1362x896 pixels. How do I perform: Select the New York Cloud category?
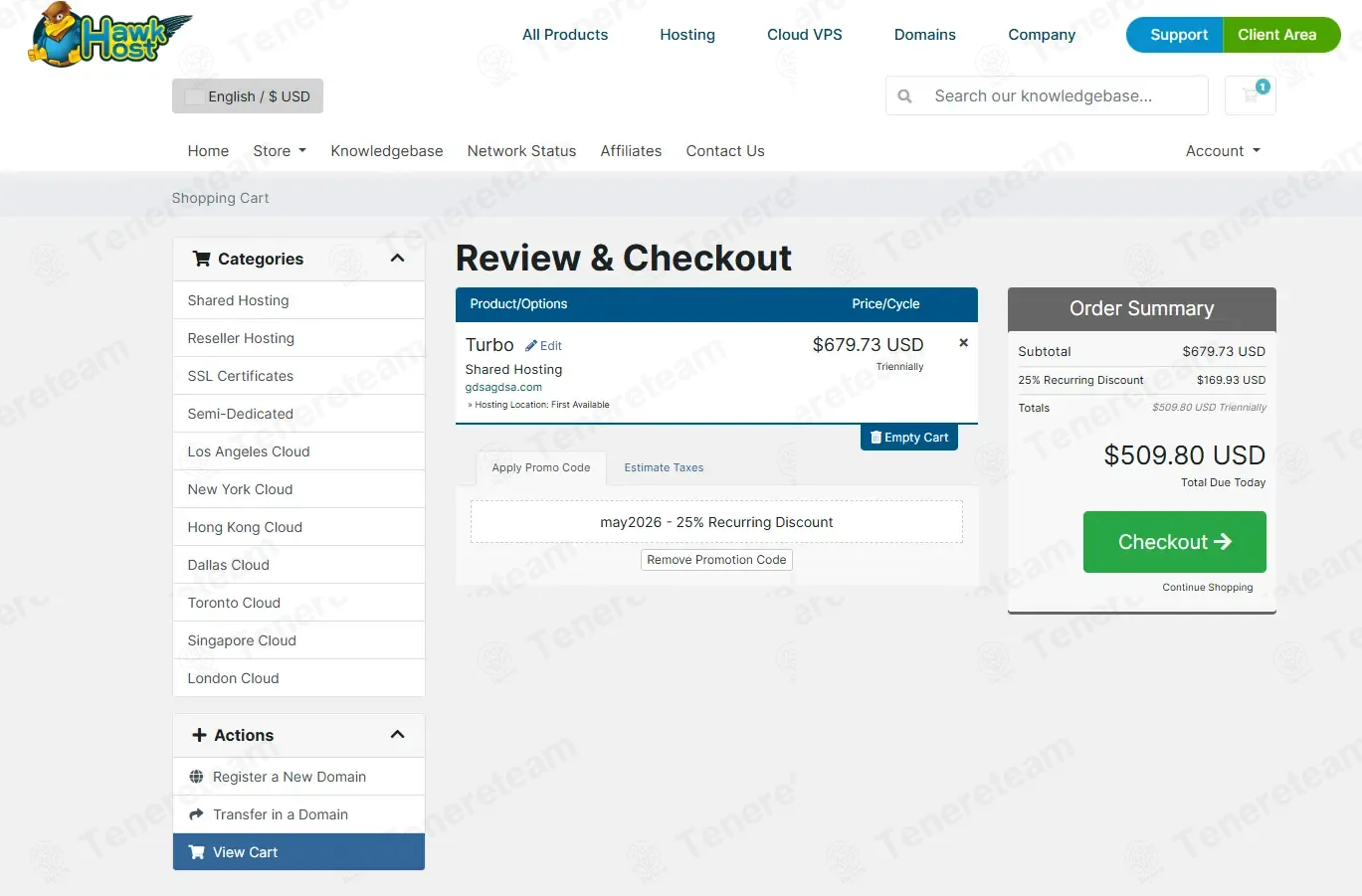click(298, 489)
